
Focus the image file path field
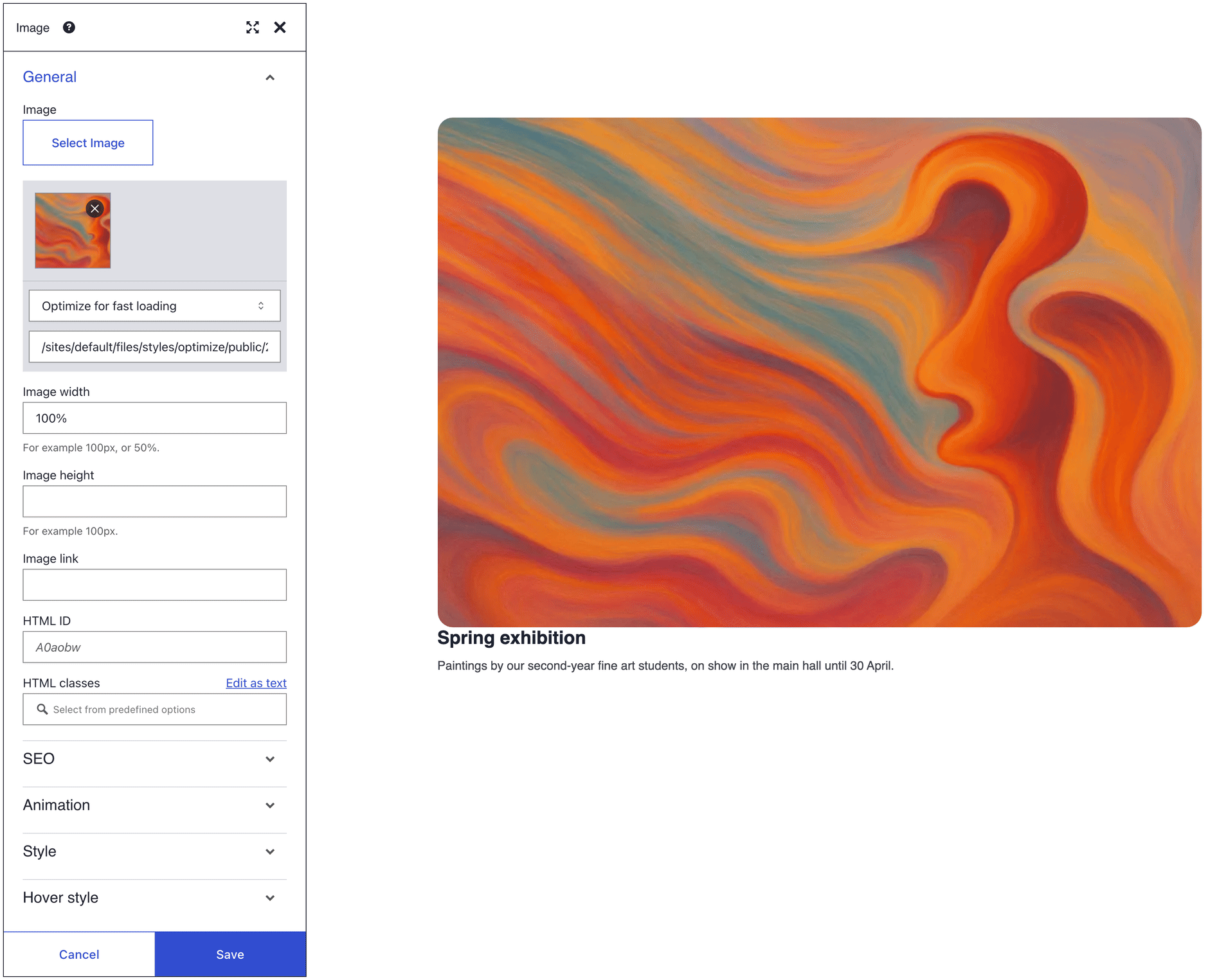[154, 347]
